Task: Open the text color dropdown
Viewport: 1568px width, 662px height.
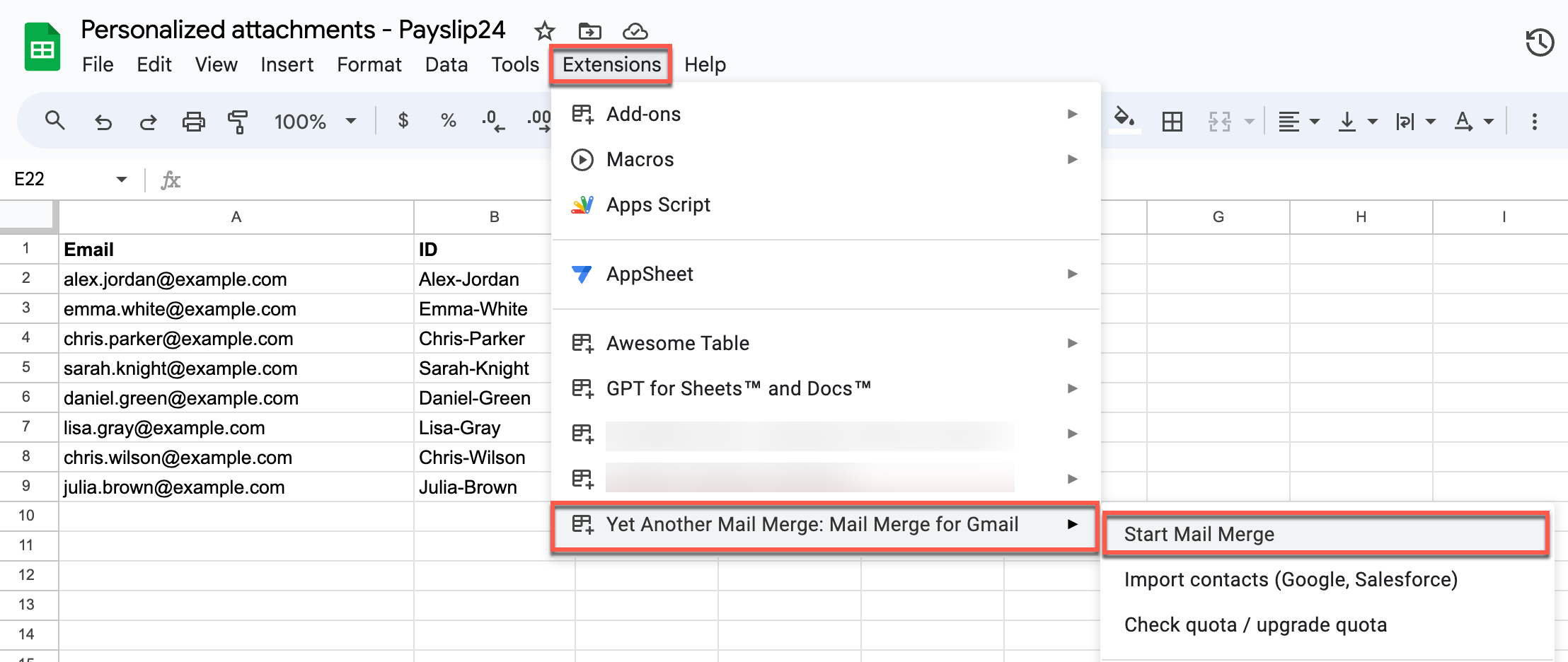Action: pyautogui.click(x=1474, y=122)
